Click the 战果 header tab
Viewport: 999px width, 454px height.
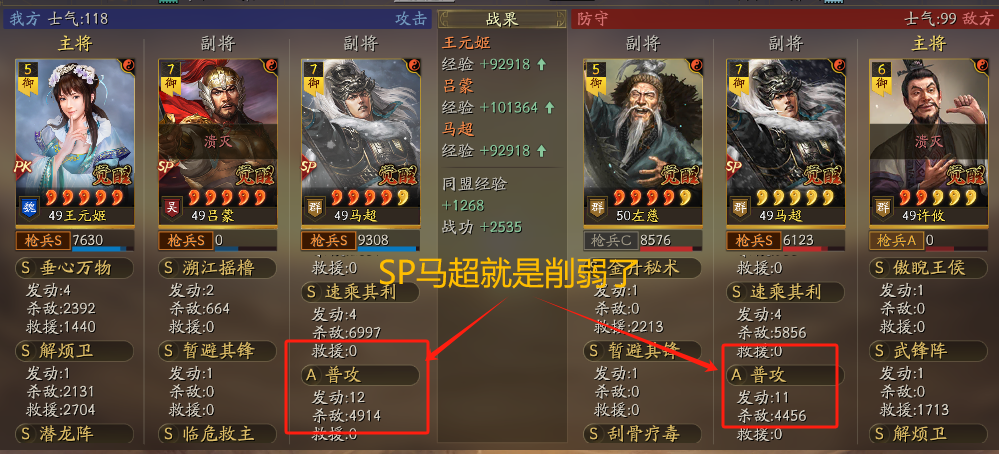coord(502,19)
